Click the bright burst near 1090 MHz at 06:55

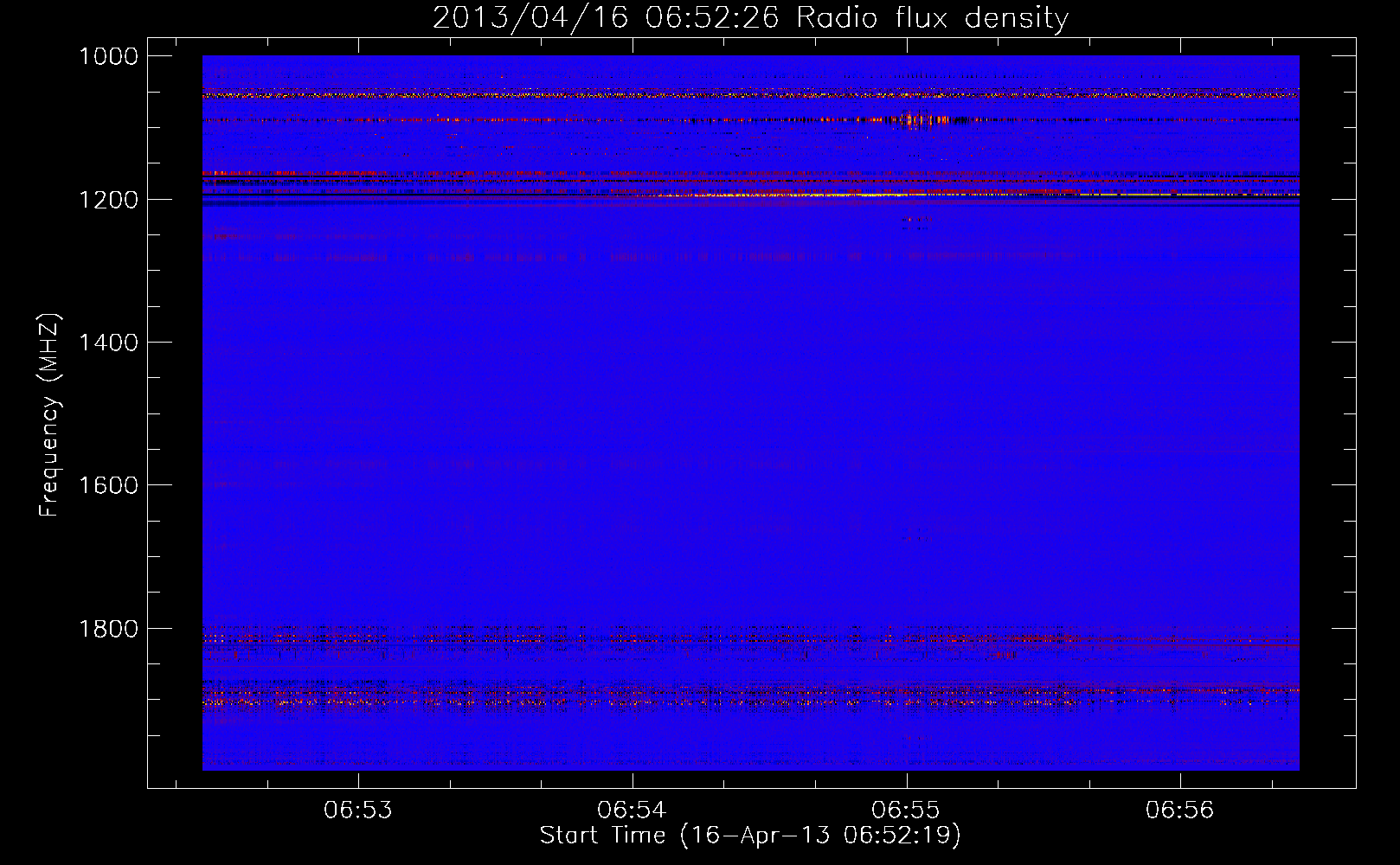[922, 120]
